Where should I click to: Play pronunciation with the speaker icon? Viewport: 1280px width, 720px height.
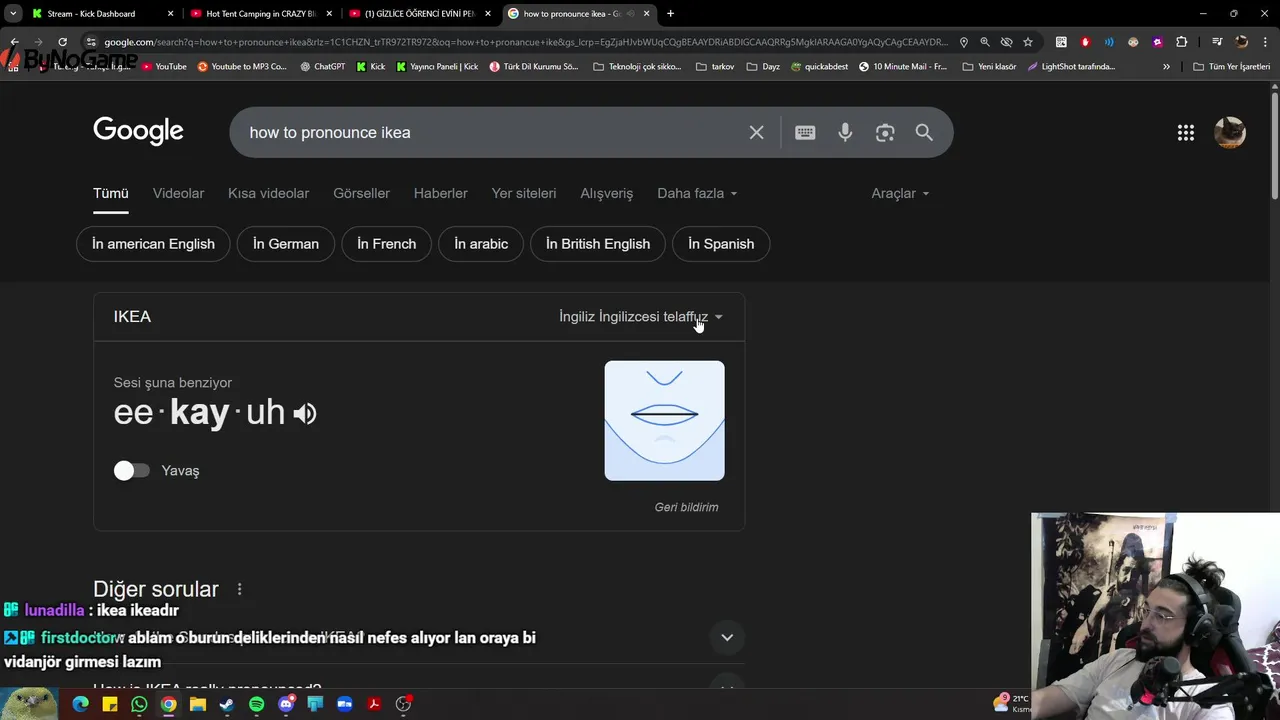(x=305, y=413)
